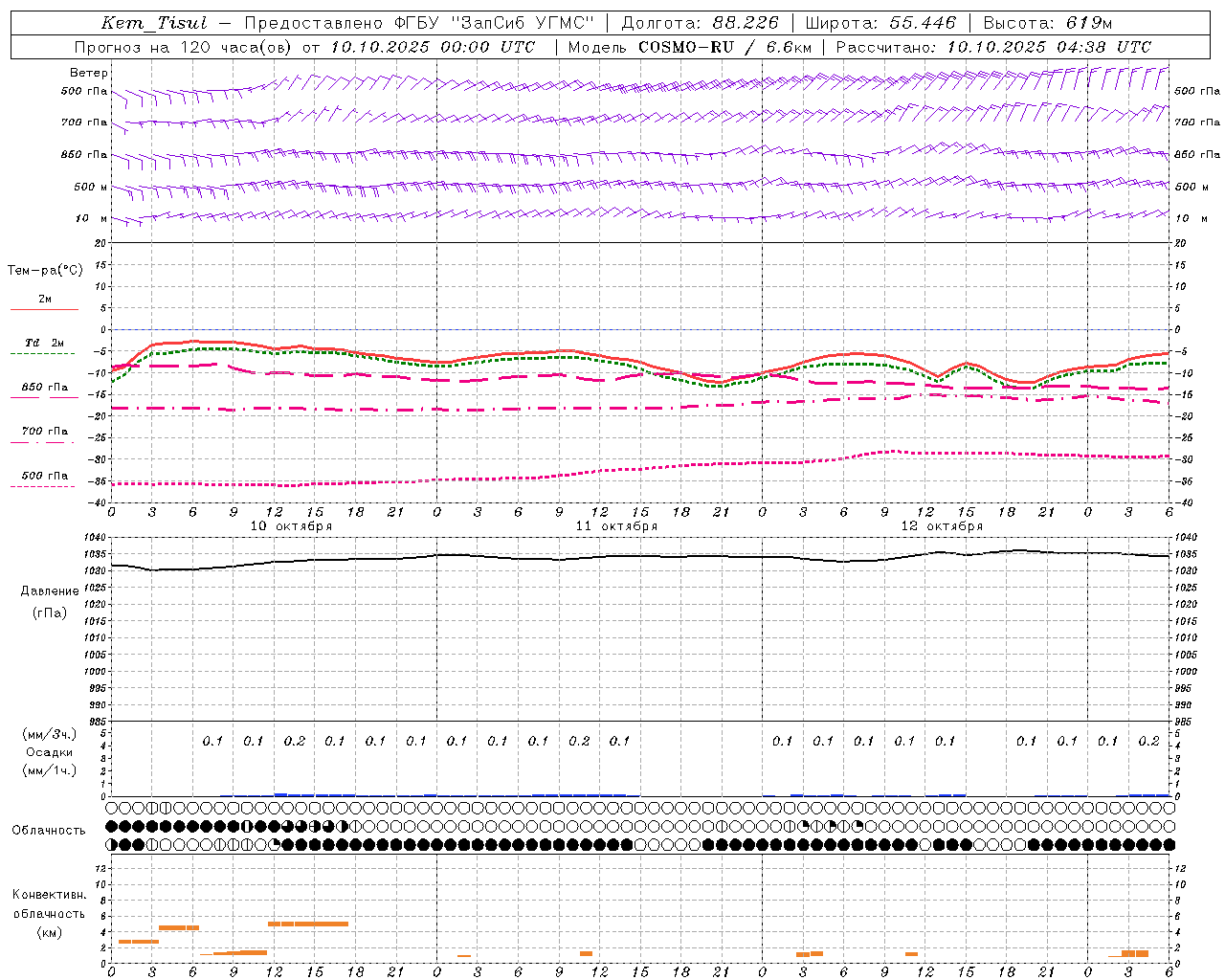Click the orange convective bar near 3 km at chart start

(139, 942)
